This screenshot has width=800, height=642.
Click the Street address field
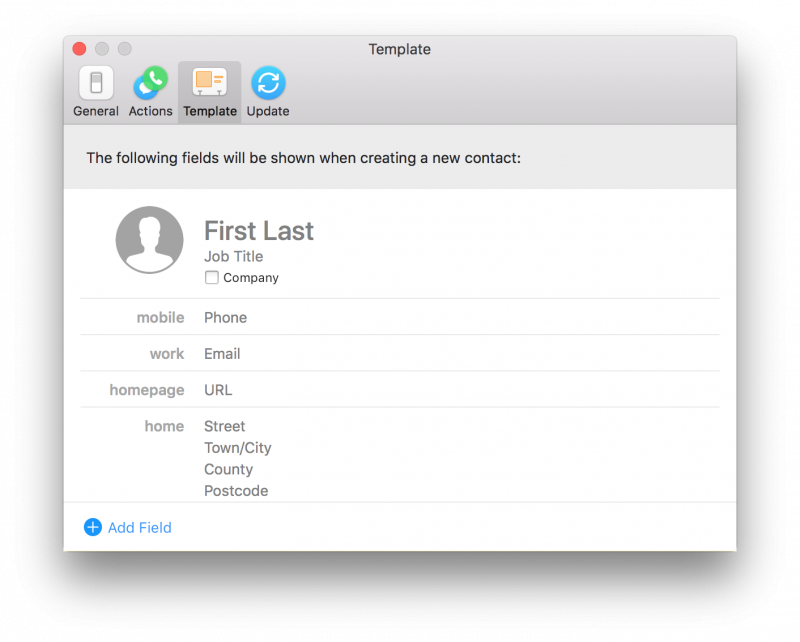point(224,426)
